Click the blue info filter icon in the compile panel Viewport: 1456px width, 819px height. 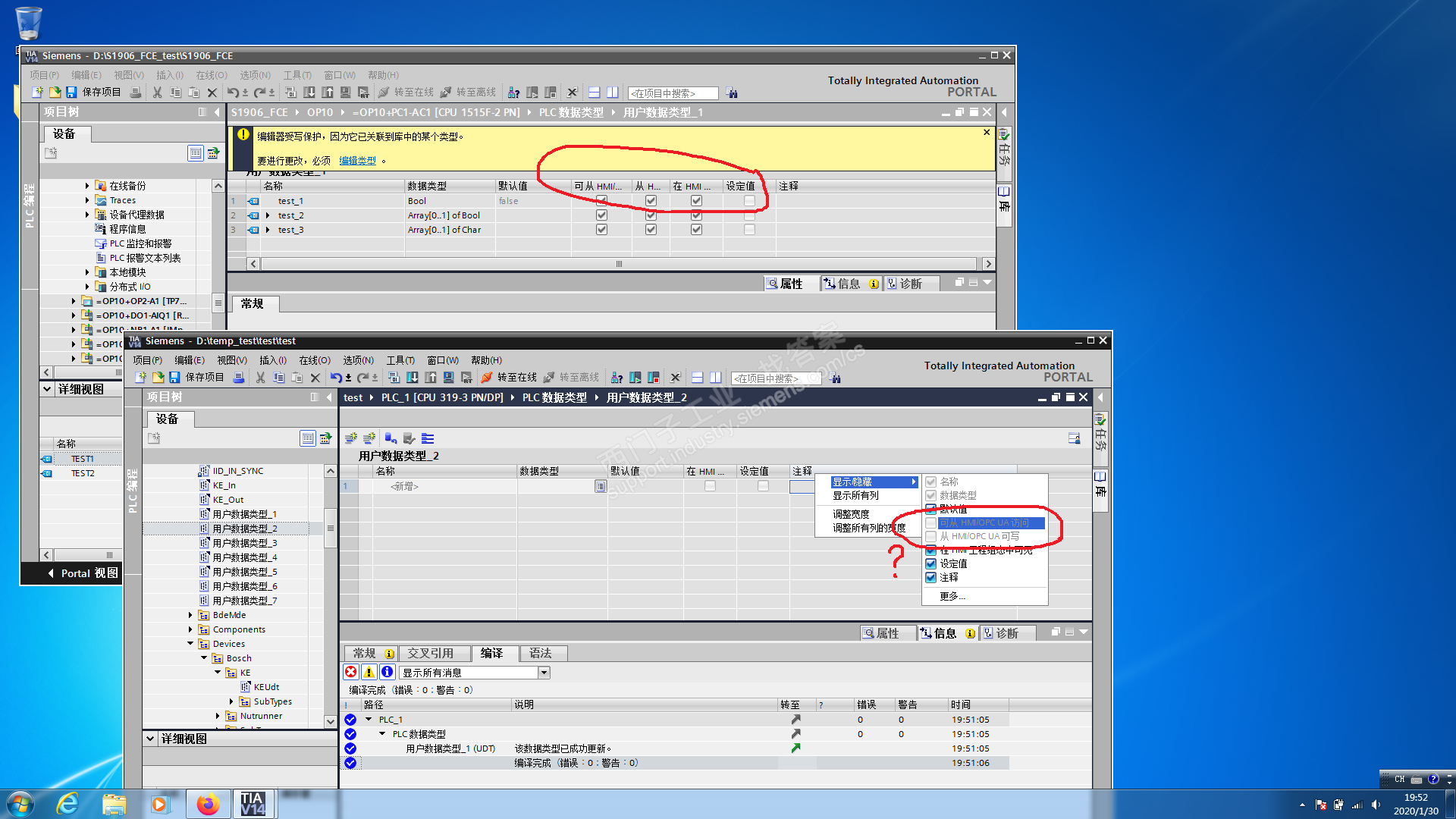(x=387, y=672)
